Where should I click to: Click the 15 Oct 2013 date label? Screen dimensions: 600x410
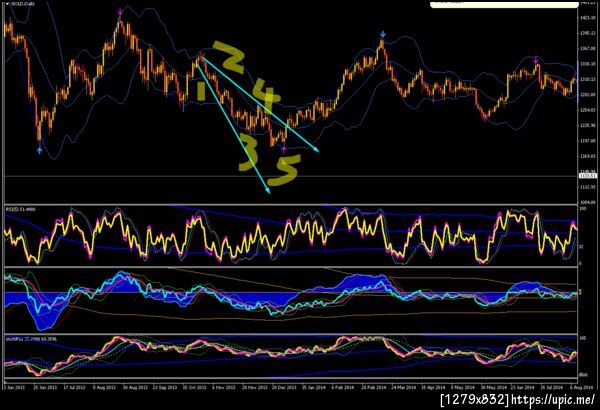pos(194,387)
